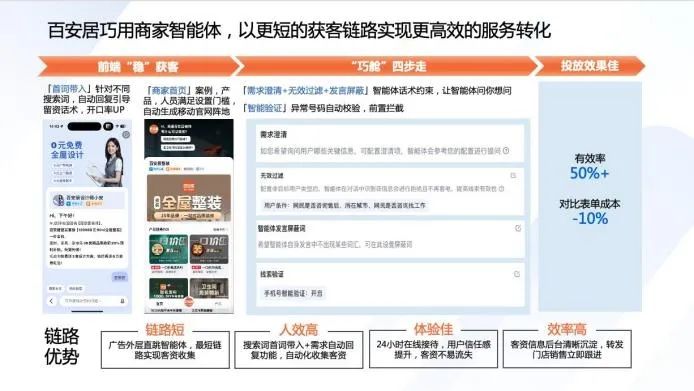Click the 线索验证 heading
The width and height of the screenshot is (694, 391).
click(272, 274)
